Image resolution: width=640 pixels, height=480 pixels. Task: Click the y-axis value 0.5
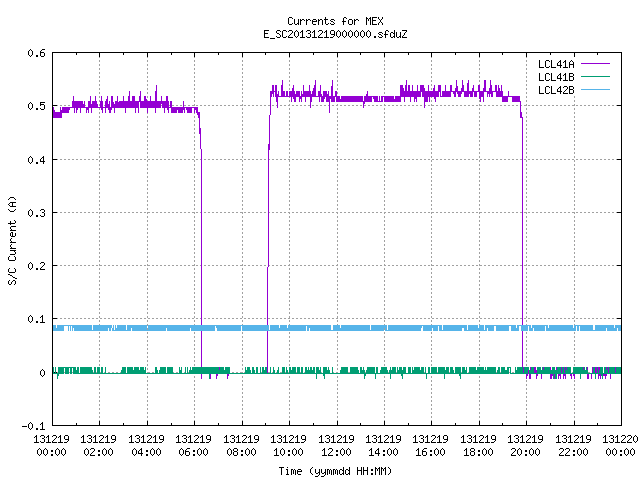point(36,106)
